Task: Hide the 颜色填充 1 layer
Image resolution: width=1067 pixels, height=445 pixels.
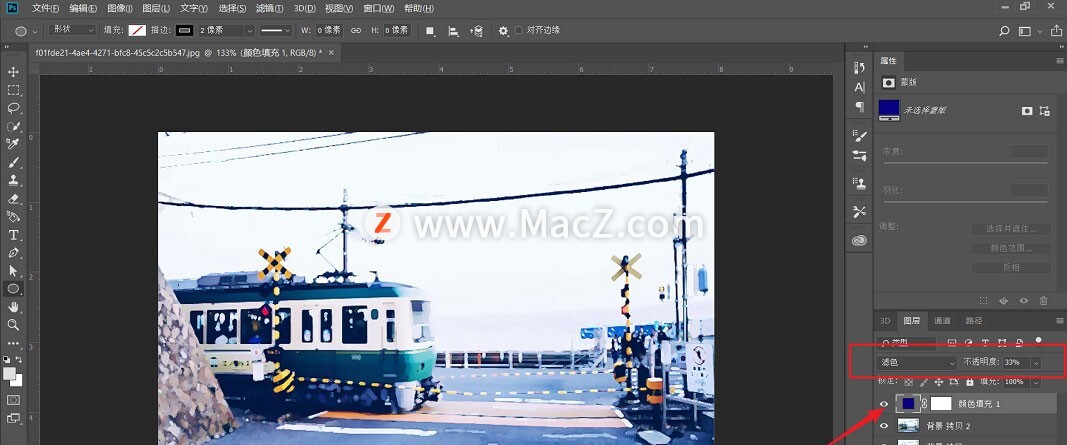Action: click(884, 404)
